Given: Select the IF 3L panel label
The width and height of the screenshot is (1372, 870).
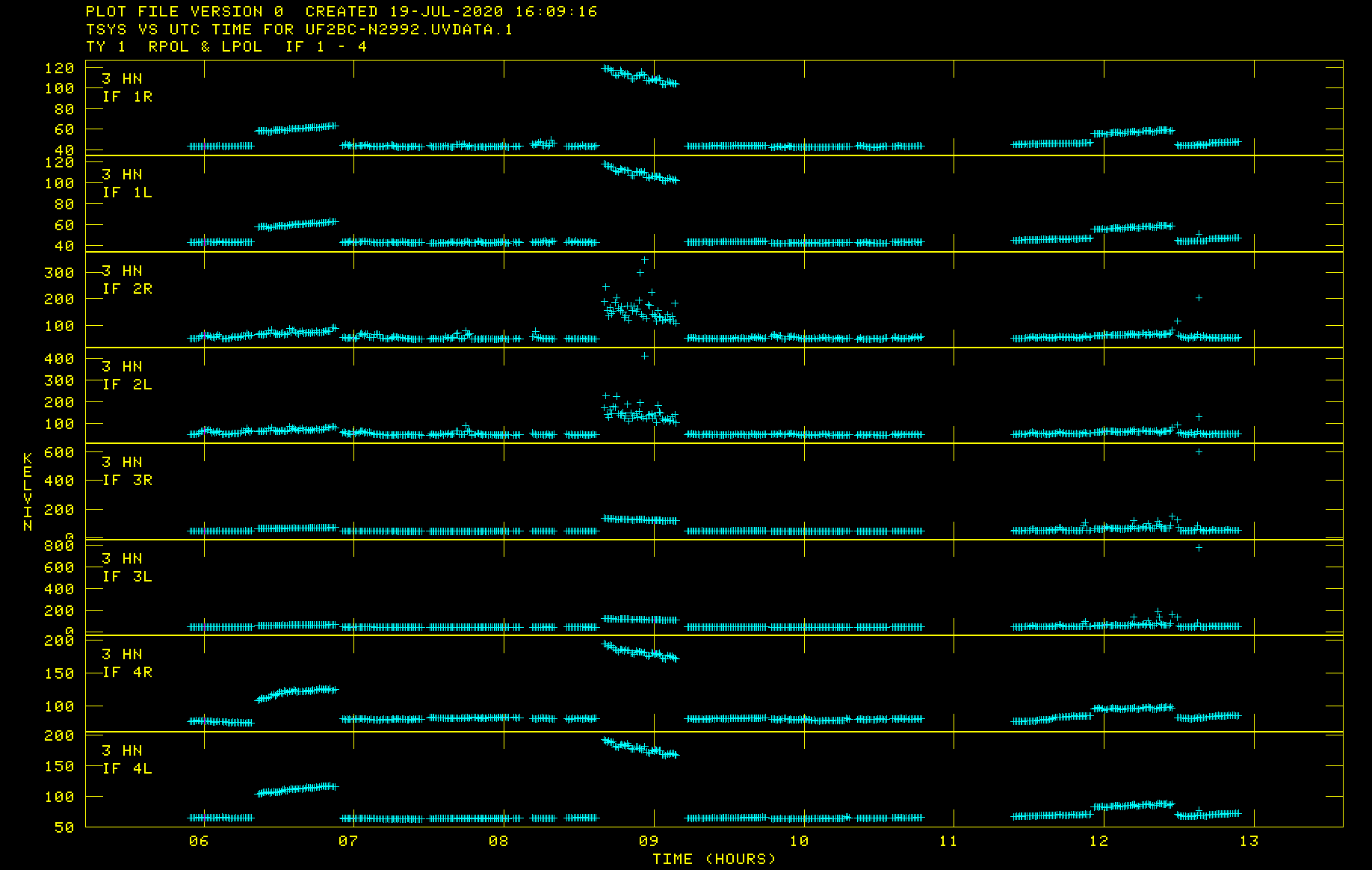Looking at the screenshot, I should (x=127, y=576).
